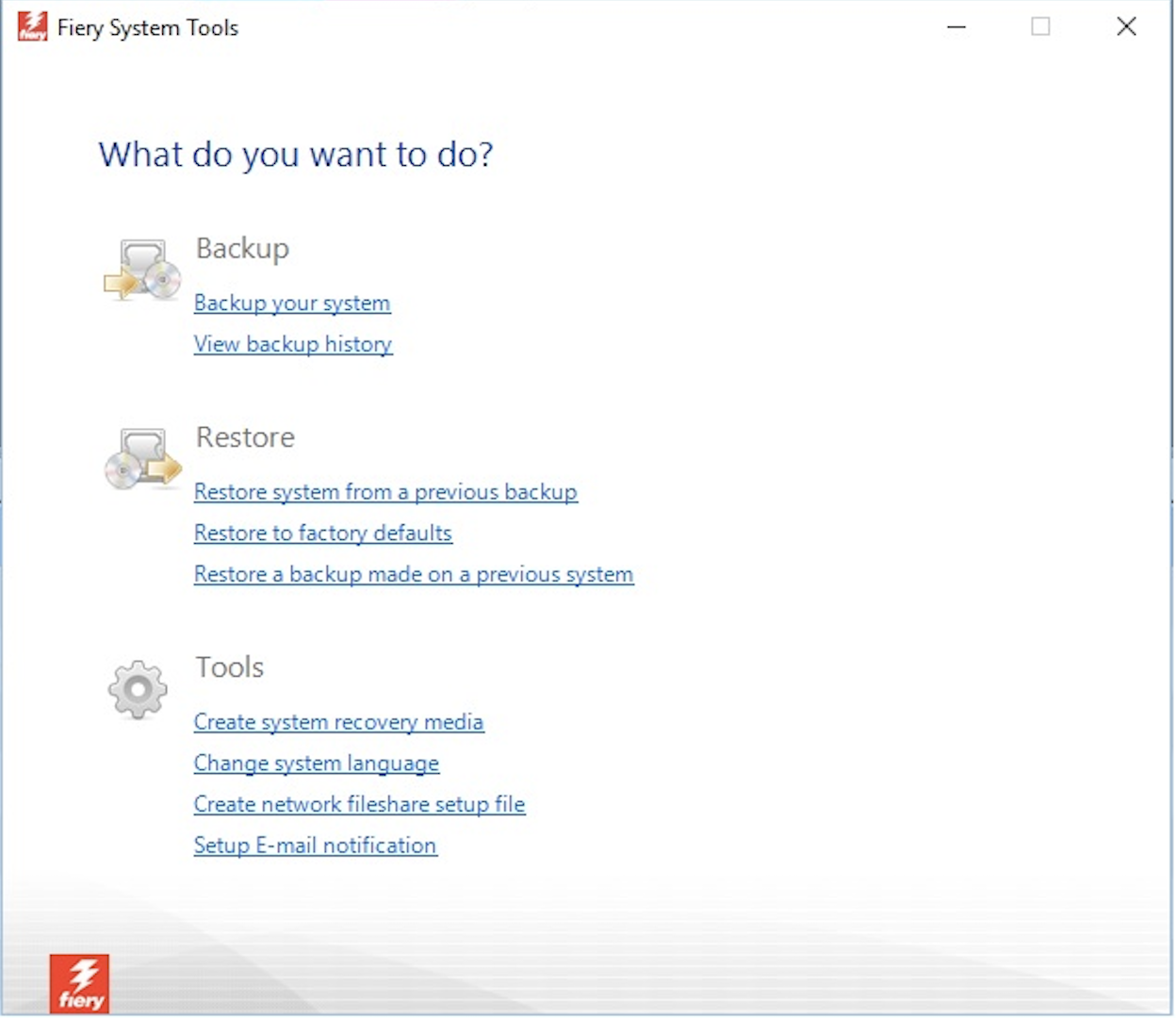Viewport: 1176px width, 1018px height.
Task: Choose Restore to factory defaults
Action: pos(323,534)
